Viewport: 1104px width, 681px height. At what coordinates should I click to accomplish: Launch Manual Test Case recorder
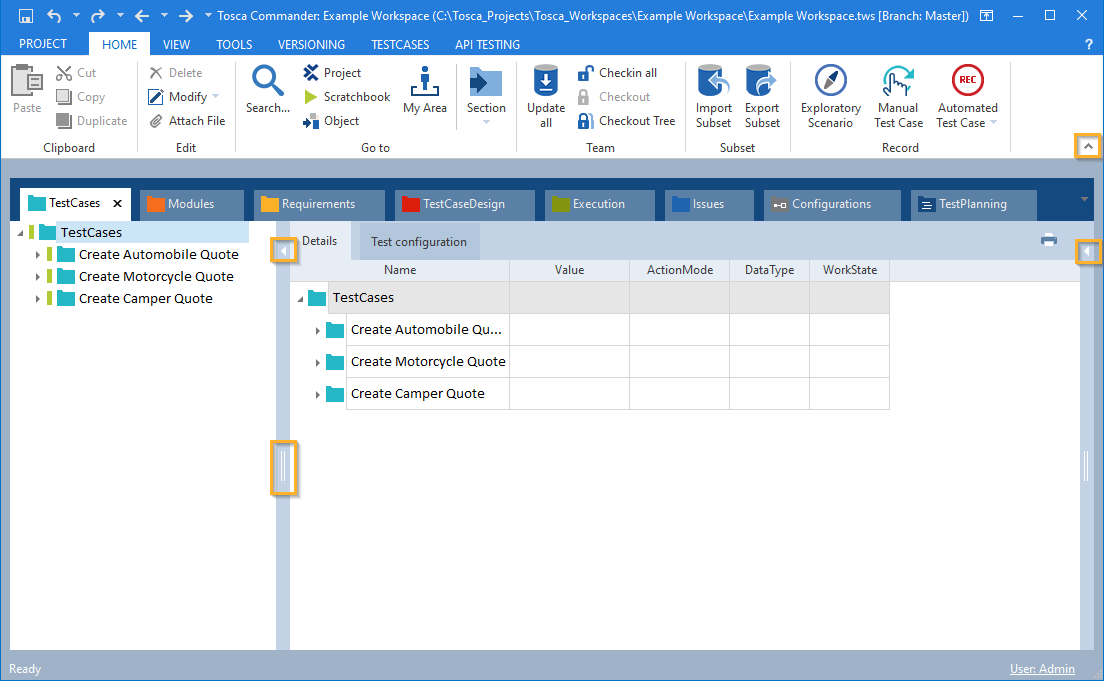(x=898, y=82)
